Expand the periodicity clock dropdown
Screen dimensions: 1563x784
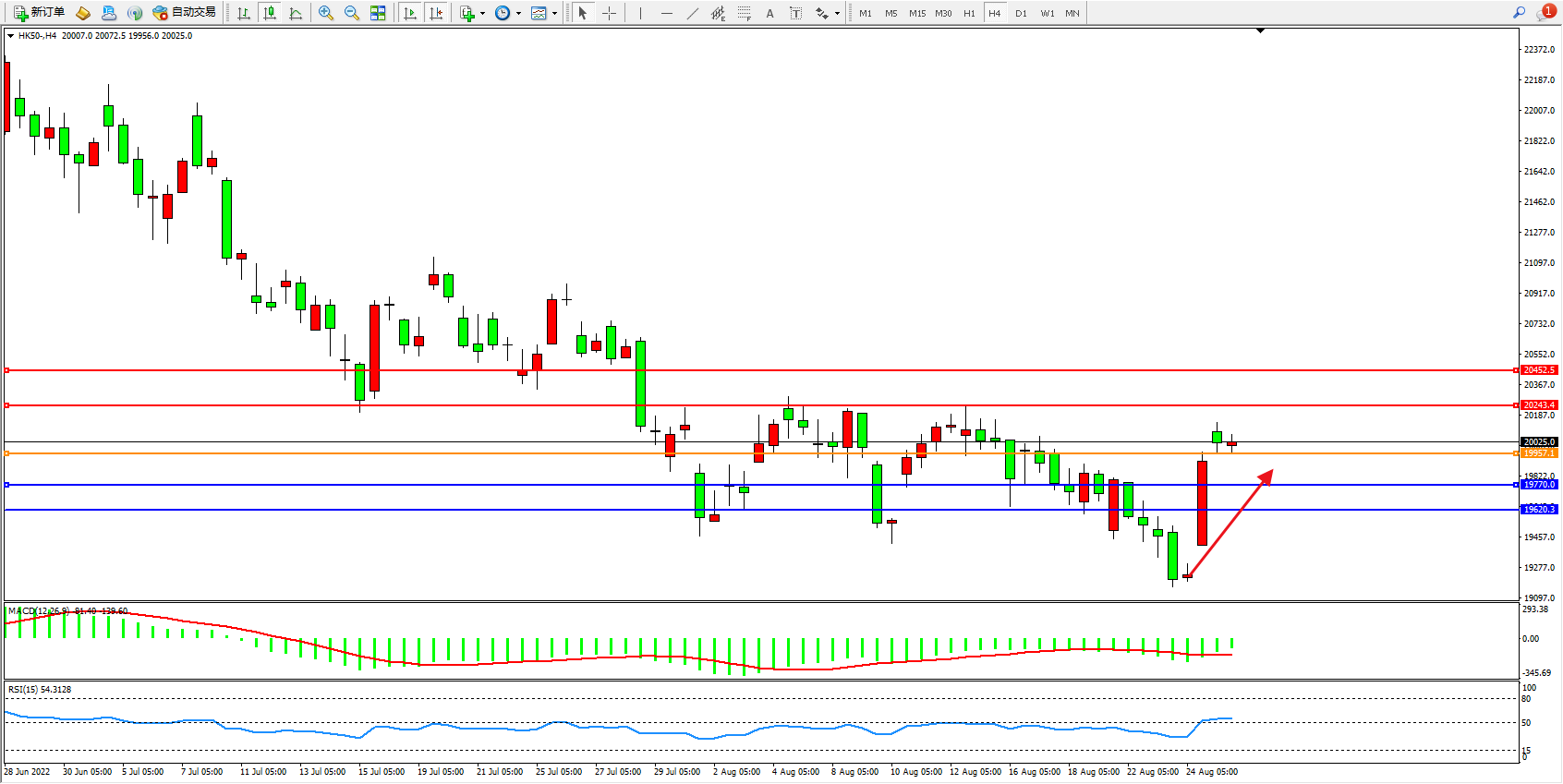[518, 13]
